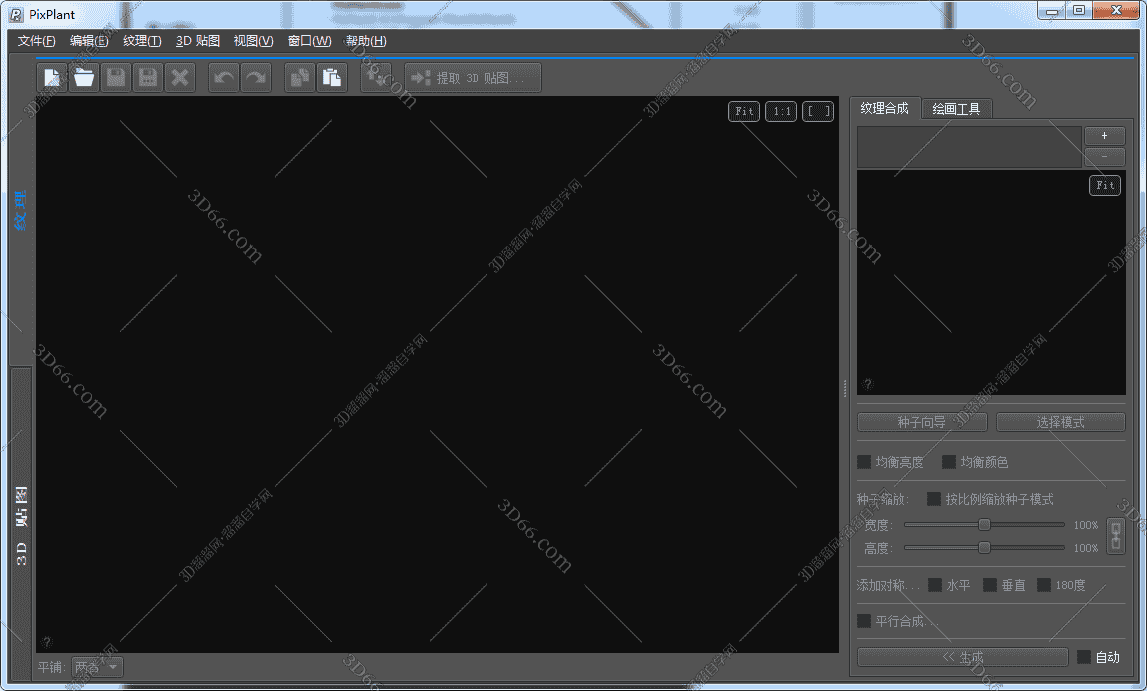Check the 均衡颜色 option
Viewport: 1147px width, 691px height.
point(949,462)
